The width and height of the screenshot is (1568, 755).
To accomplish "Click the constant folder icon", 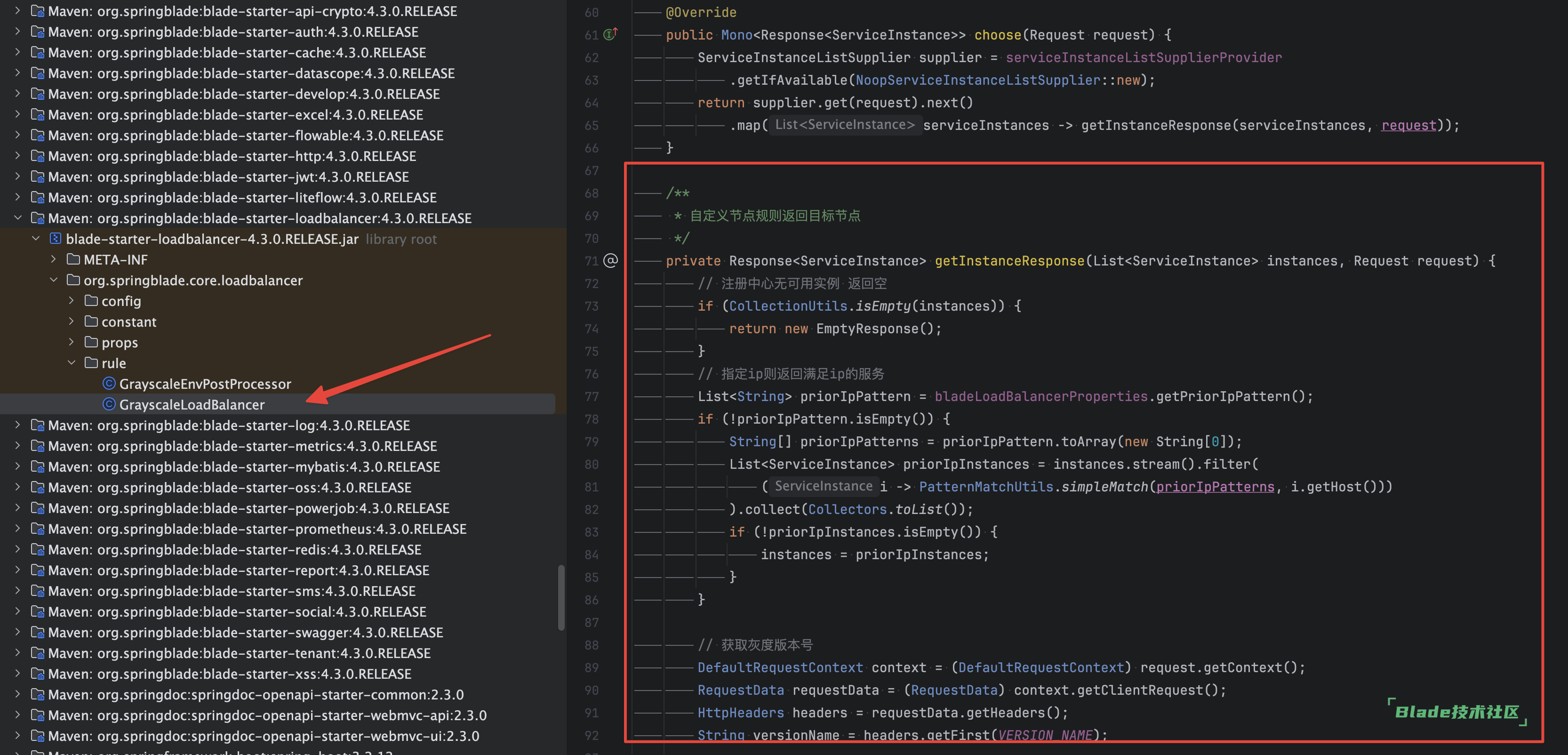I will [x=91, y=321].
